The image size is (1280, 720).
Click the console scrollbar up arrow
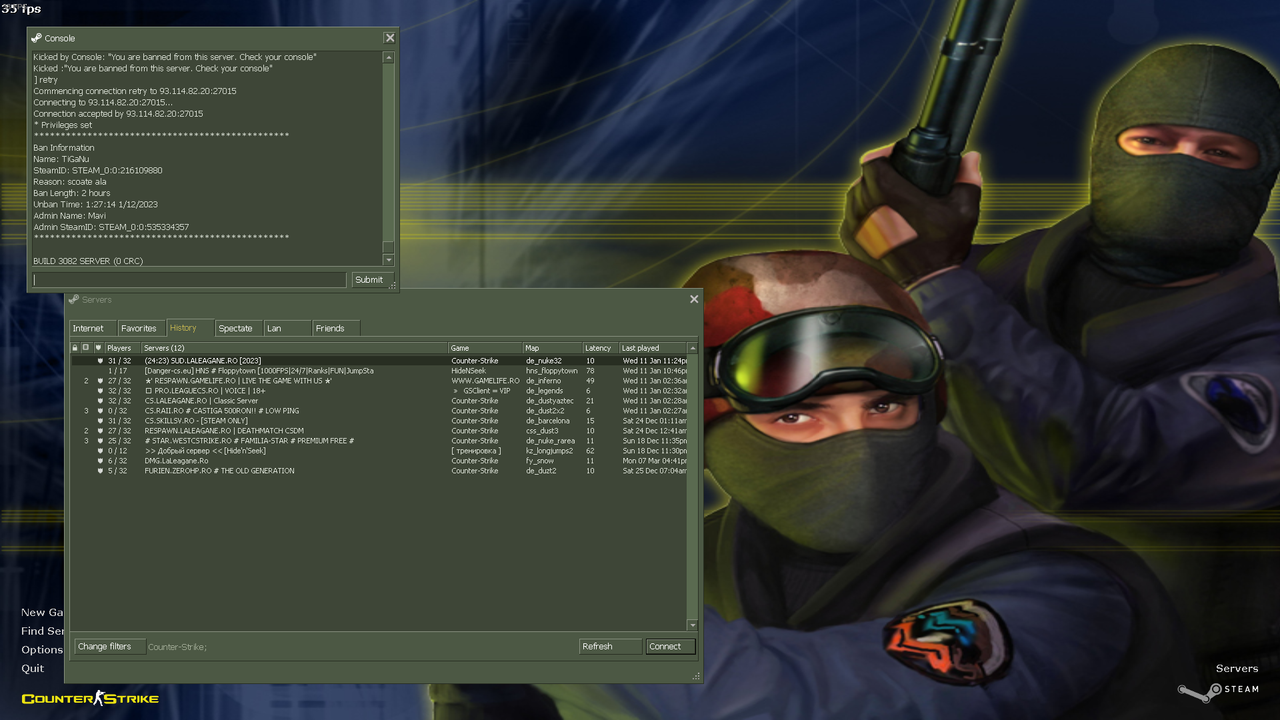(x=389, y=57)
